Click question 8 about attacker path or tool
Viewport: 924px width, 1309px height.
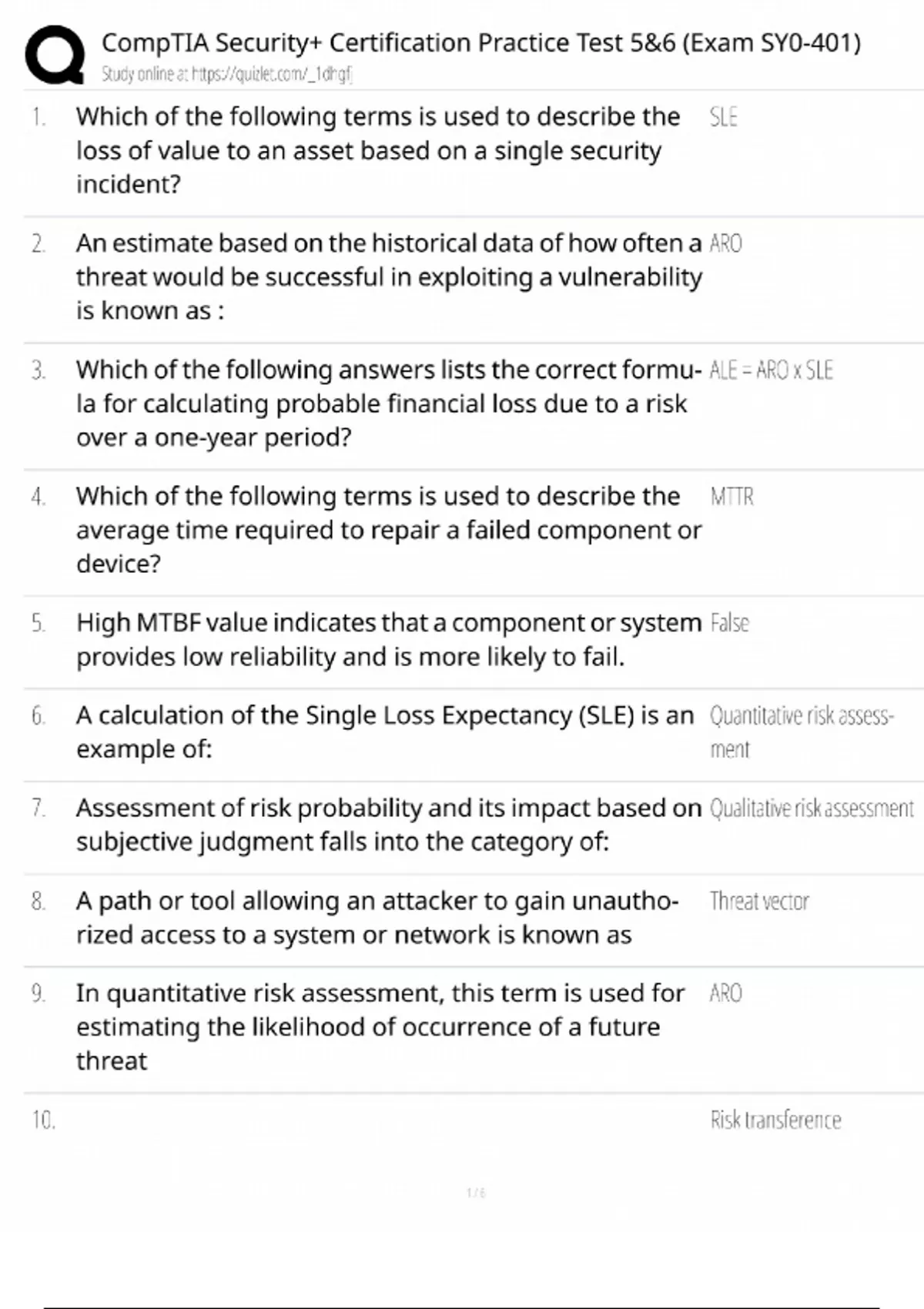pos(377,917)
